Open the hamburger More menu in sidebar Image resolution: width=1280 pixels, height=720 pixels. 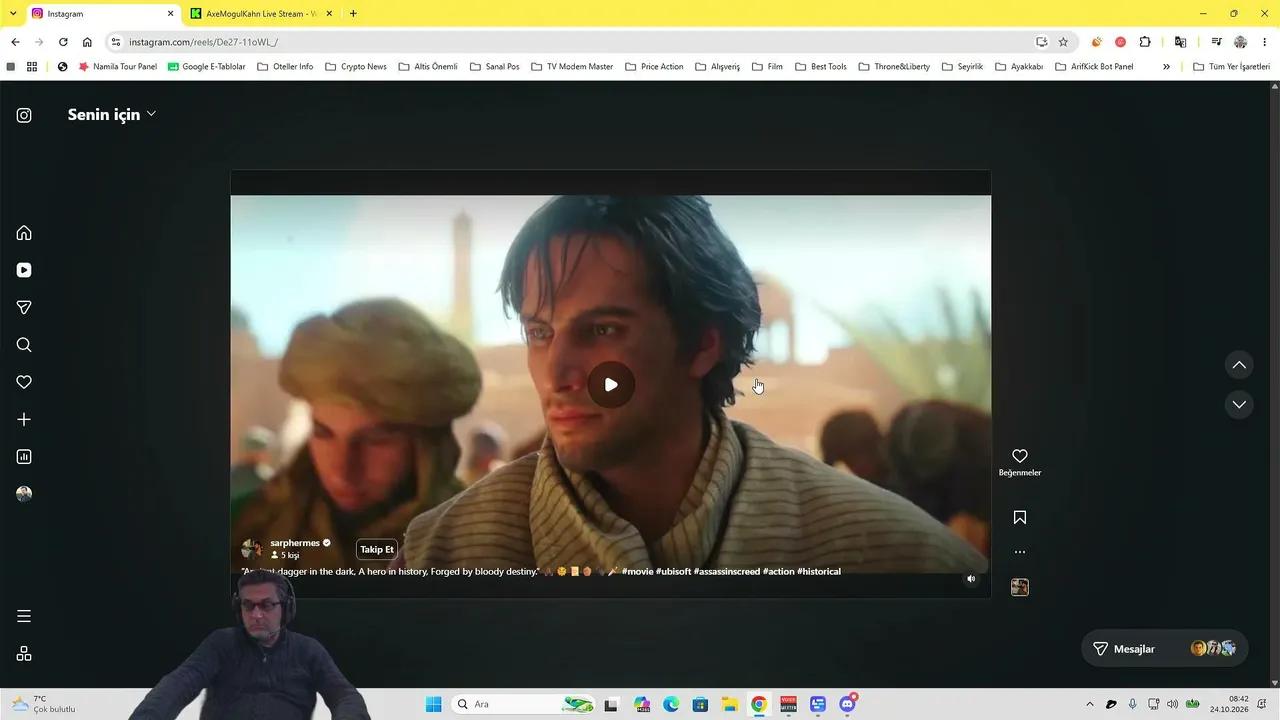(24, 616)
